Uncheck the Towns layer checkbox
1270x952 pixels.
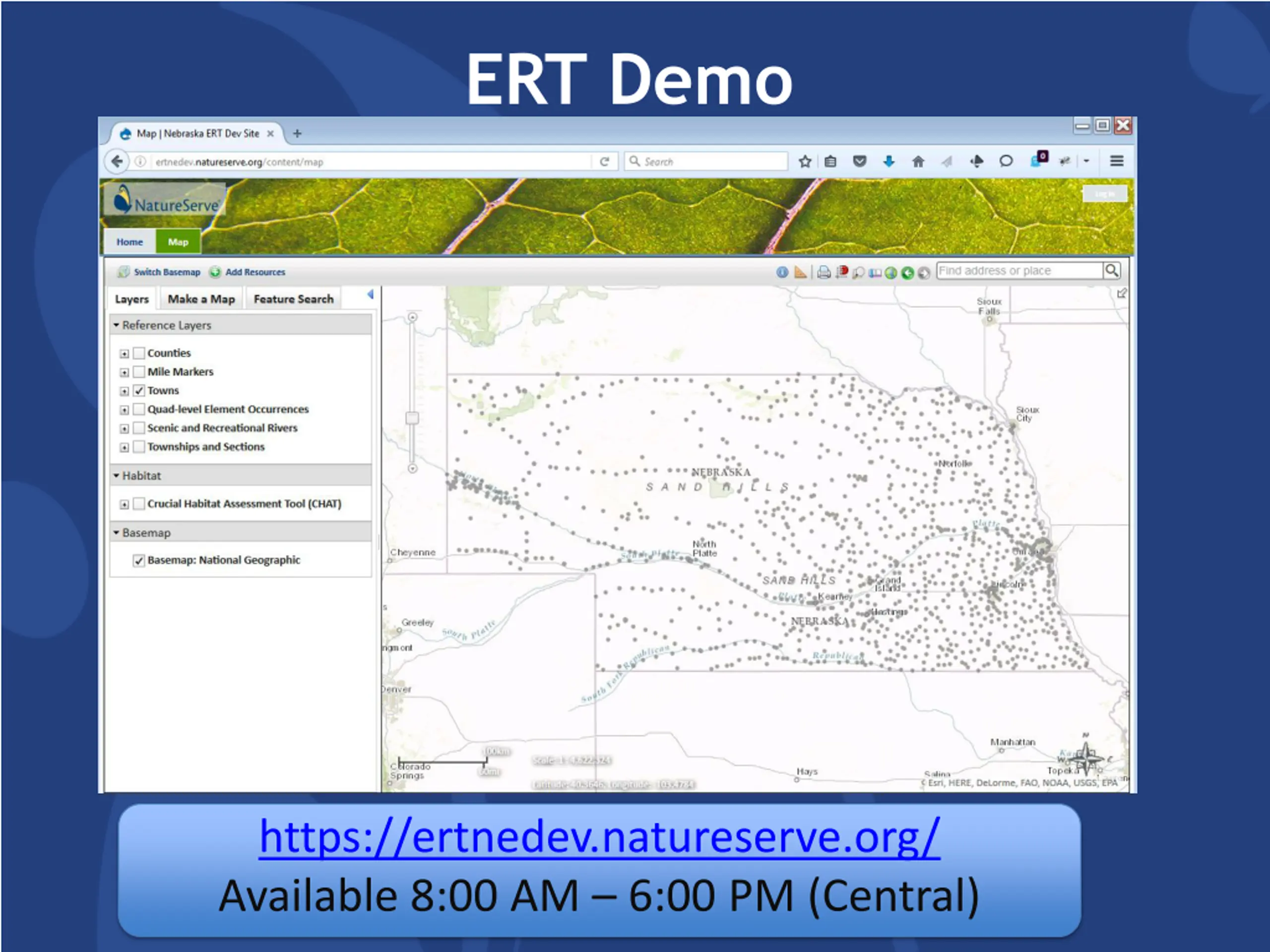[x=139, y=391]
